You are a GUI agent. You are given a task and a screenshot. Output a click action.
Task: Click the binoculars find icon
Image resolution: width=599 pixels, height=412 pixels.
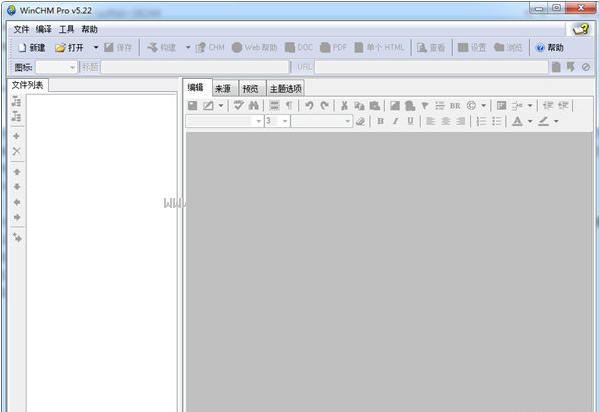coord(254,105)
